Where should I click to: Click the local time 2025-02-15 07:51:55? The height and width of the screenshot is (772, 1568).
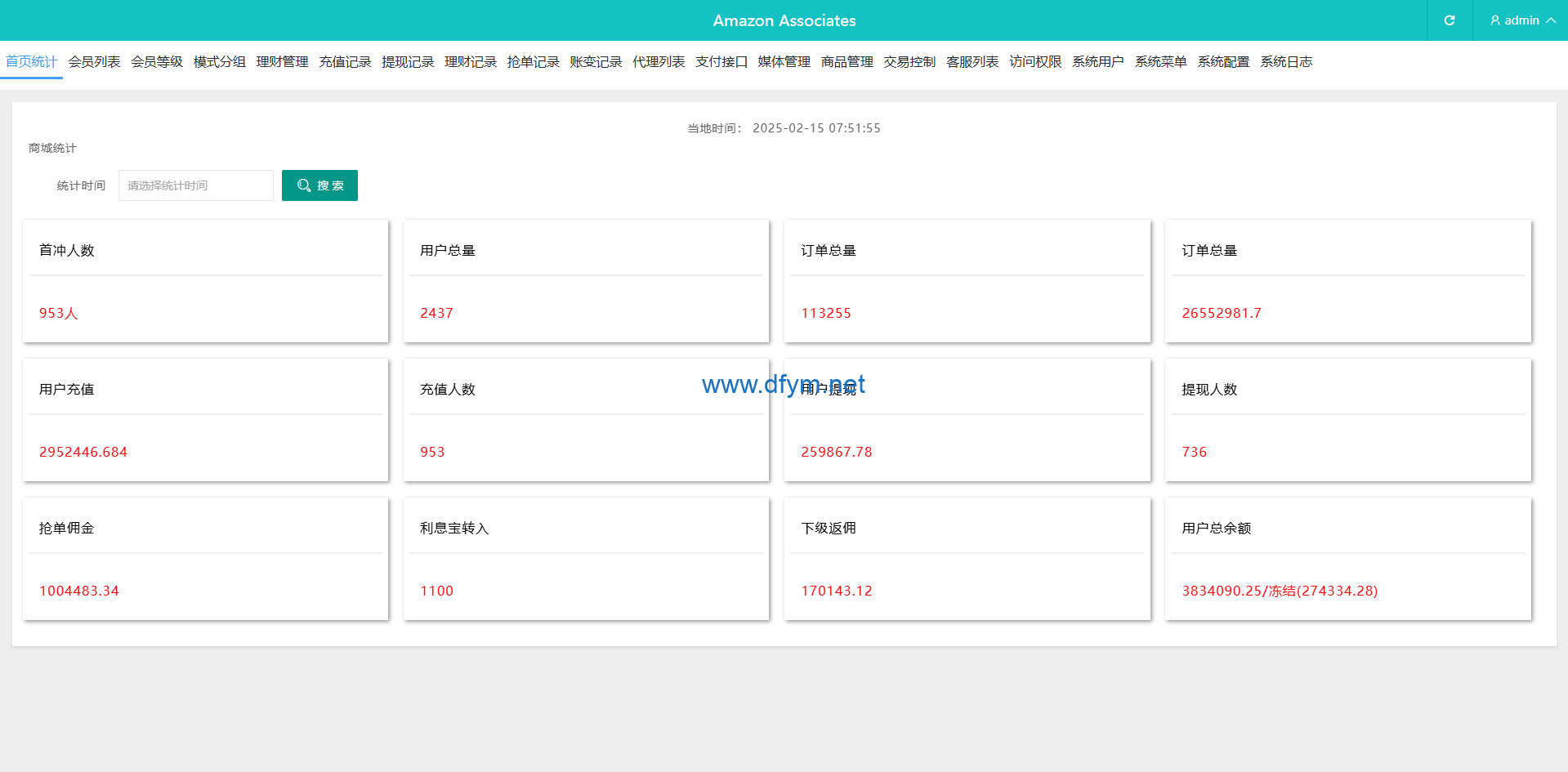coord(816,128)
